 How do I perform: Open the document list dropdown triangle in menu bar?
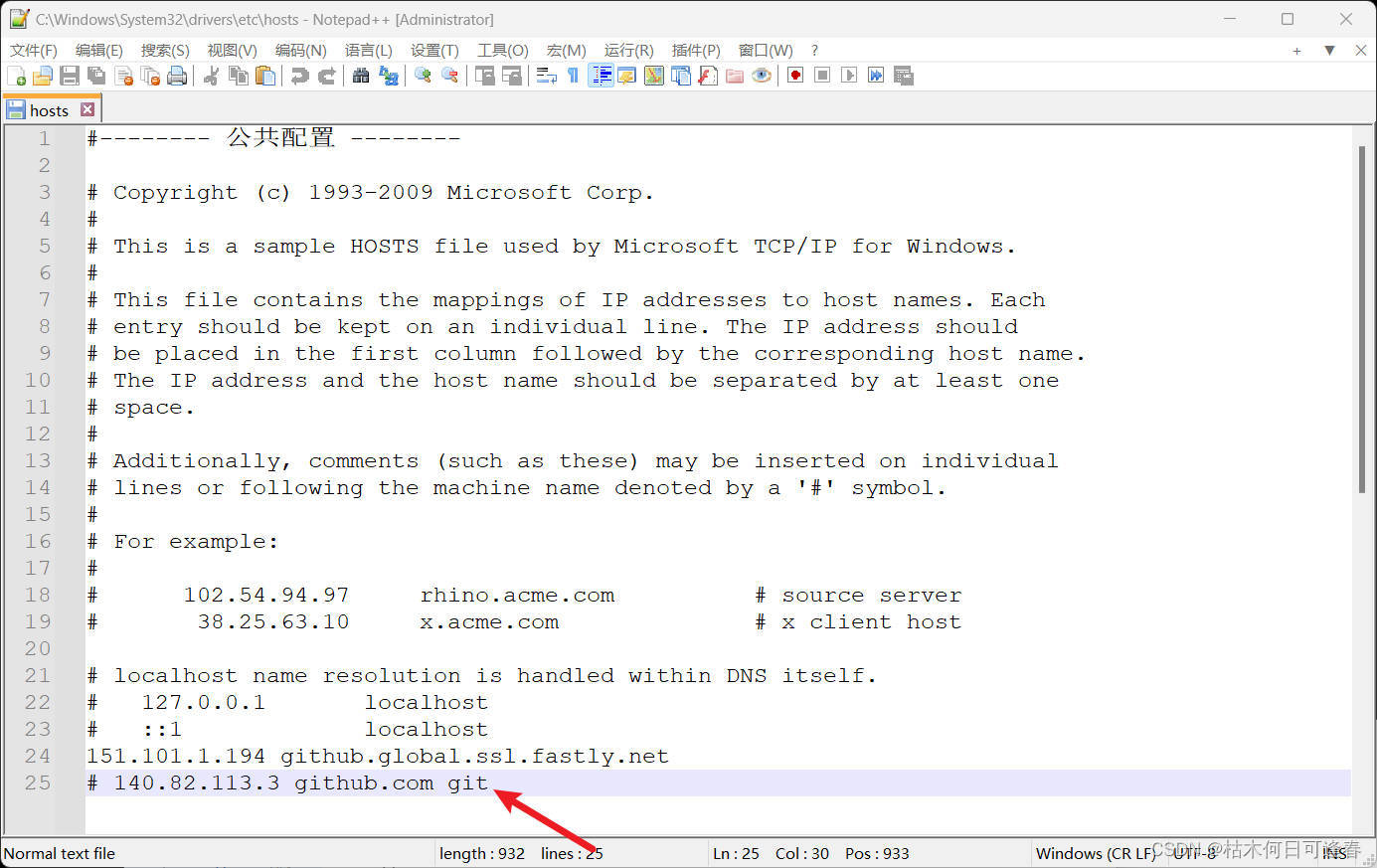1329,50
